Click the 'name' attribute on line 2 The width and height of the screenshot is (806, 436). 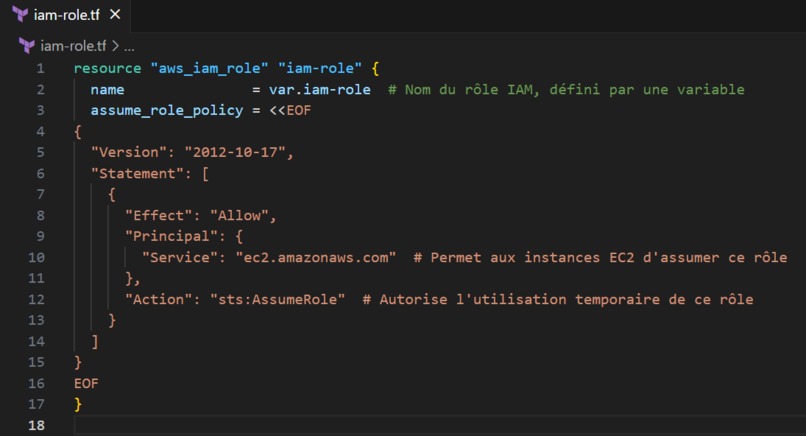click(x=107, y=89)
